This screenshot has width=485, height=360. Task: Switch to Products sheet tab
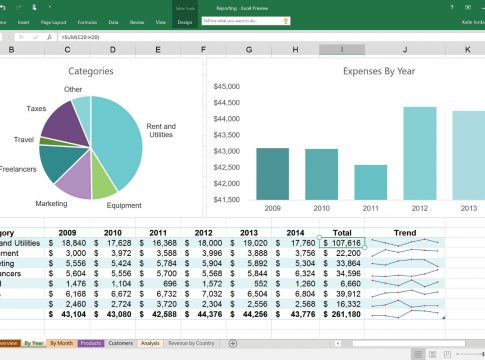point(91,343)
